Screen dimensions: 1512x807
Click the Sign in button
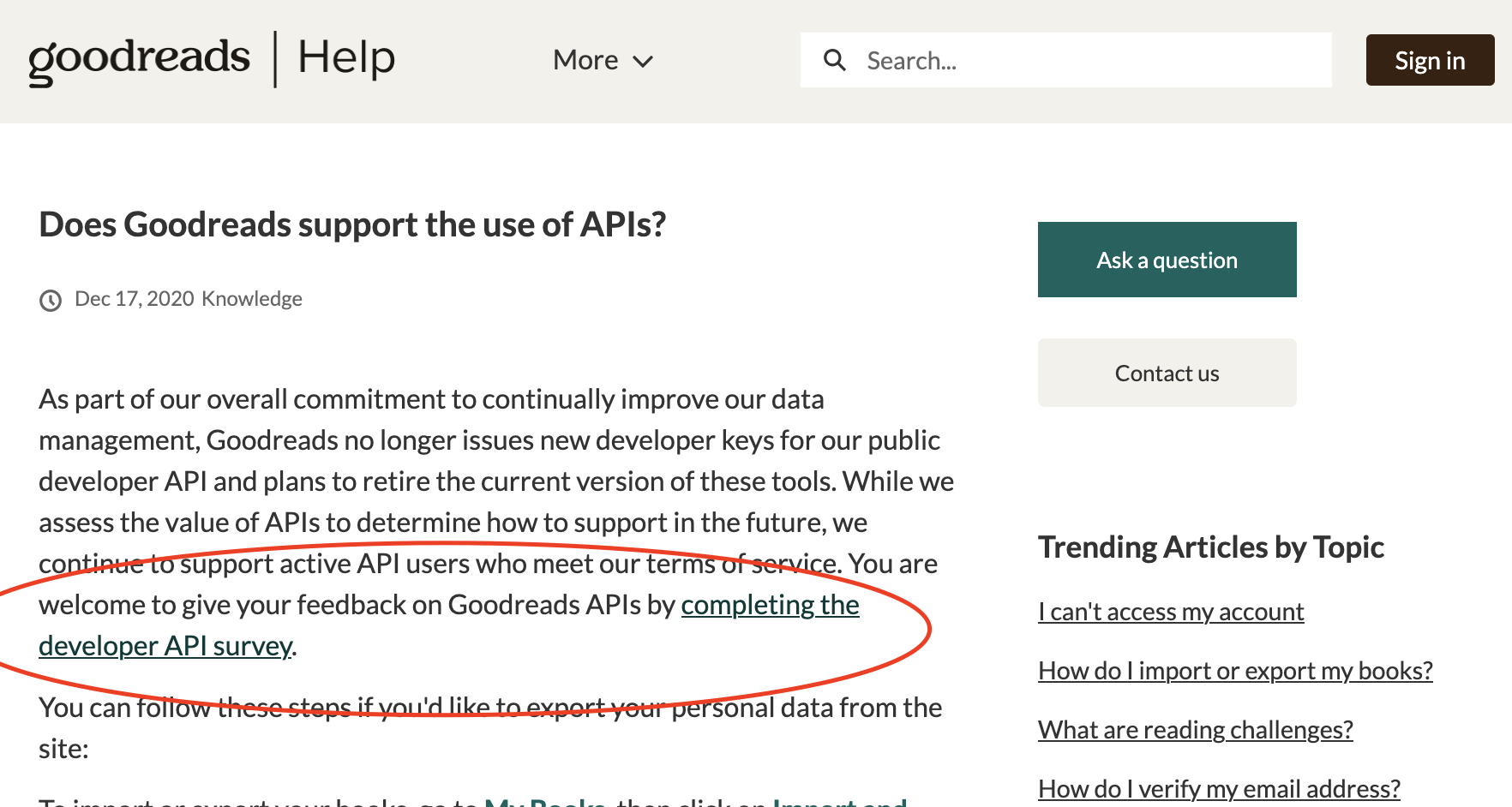tap(1430, 60)
